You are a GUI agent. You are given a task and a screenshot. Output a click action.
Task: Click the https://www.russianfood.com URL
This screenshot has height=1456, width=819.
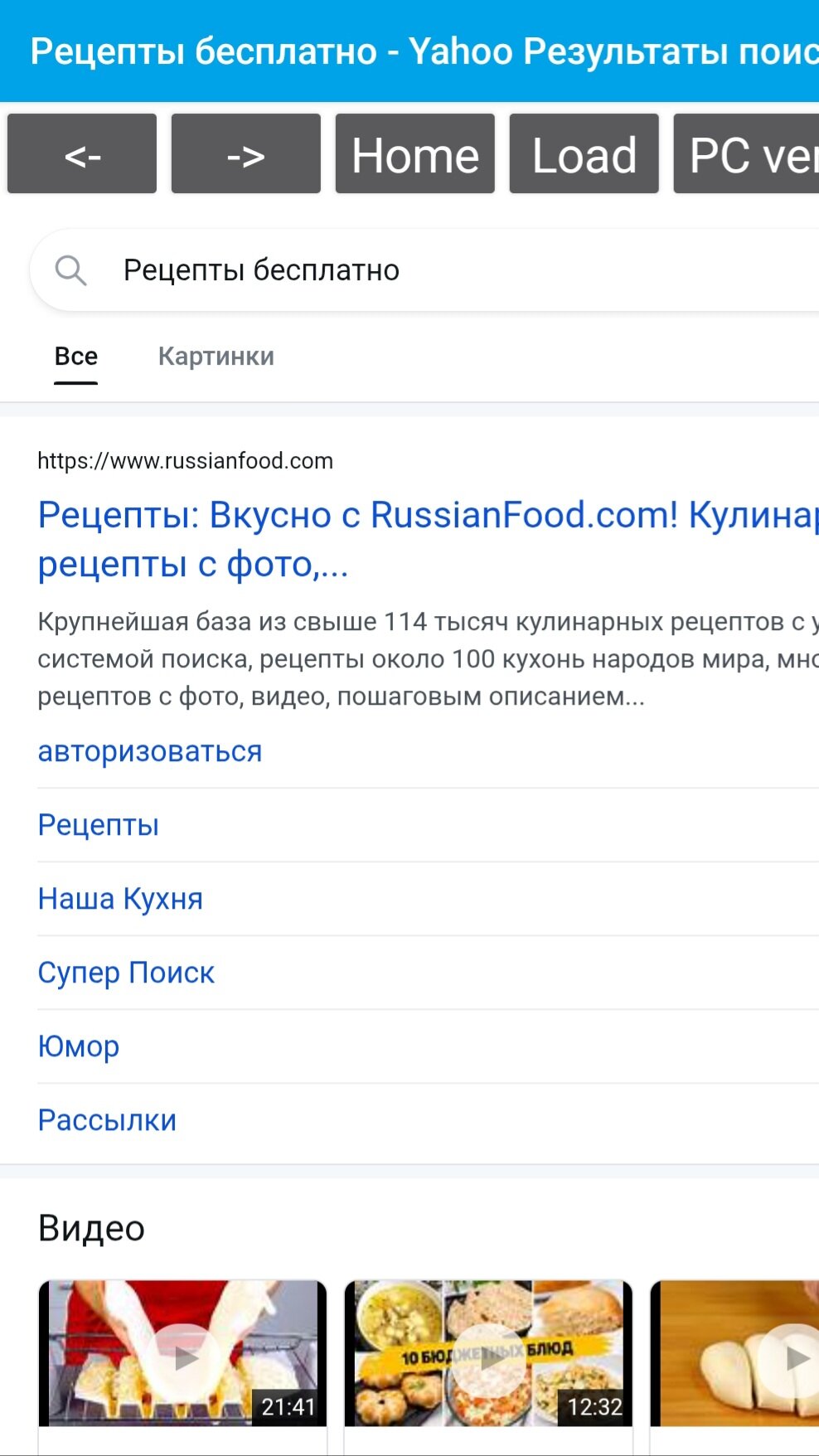[x=186, y=461]
